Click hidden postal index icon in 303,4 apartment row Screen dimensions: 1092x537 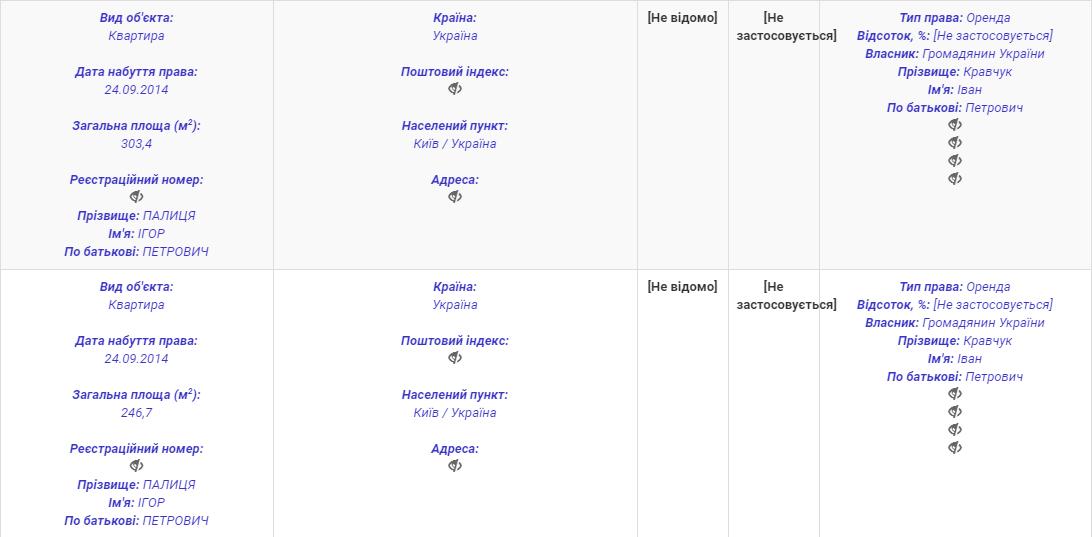(x=455, y=89)
